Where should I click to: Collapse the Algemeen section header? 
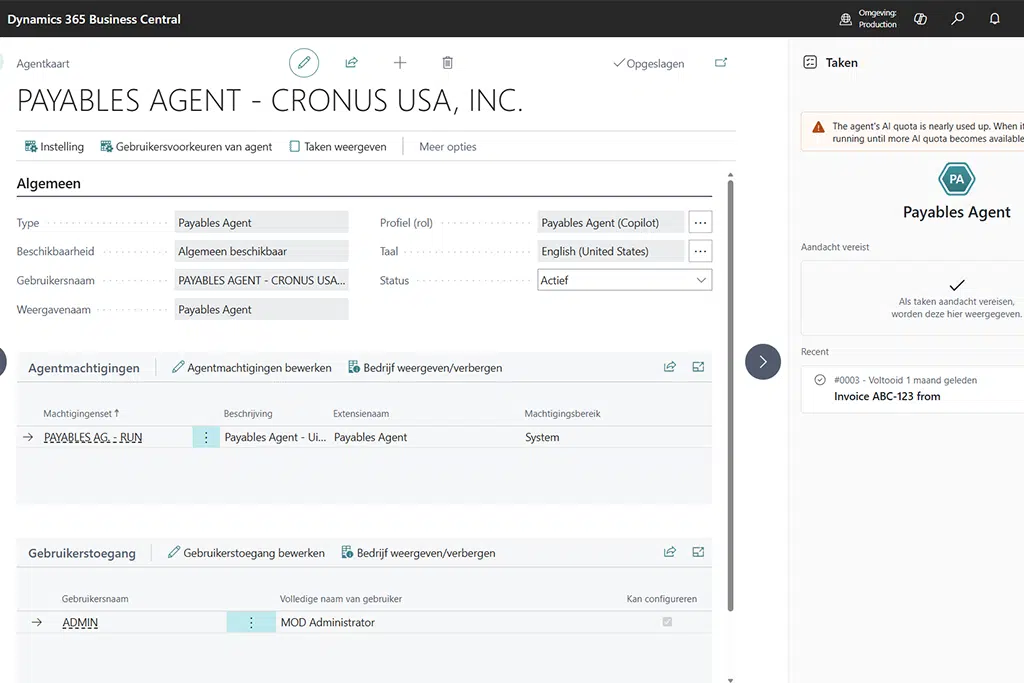[48, 183]
